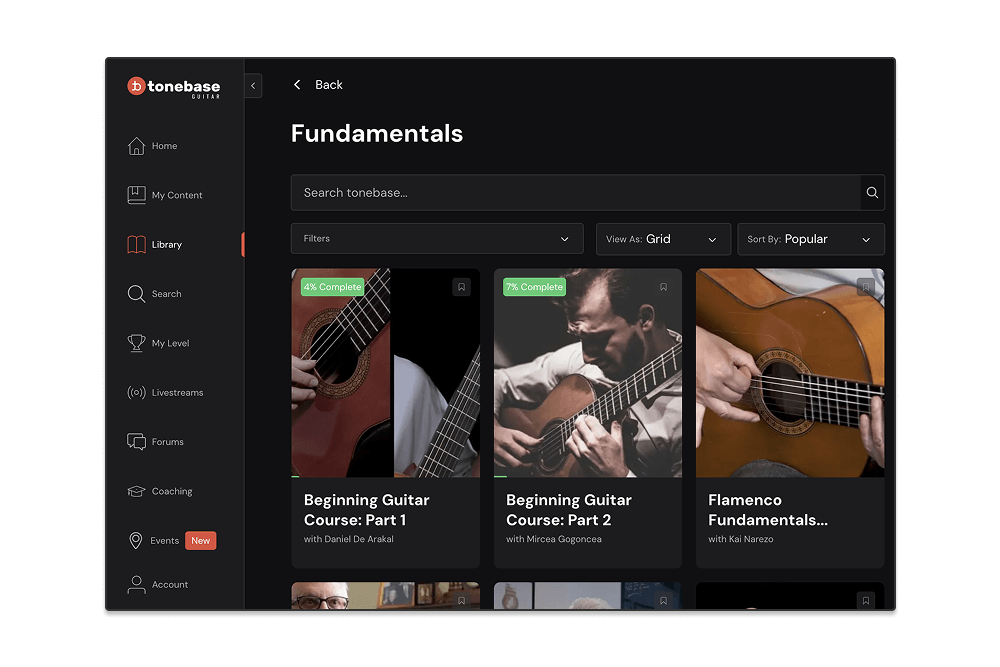
Task: Click the Search tonebase input field
Action: click(576, 193)
